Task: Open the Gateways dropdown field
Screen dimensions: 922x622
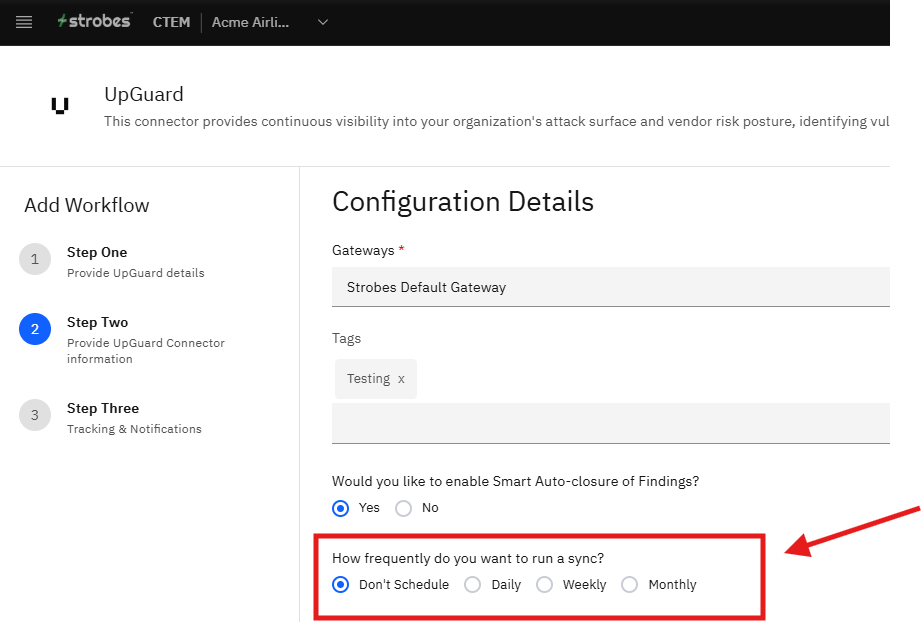Action: pos(610,287)
